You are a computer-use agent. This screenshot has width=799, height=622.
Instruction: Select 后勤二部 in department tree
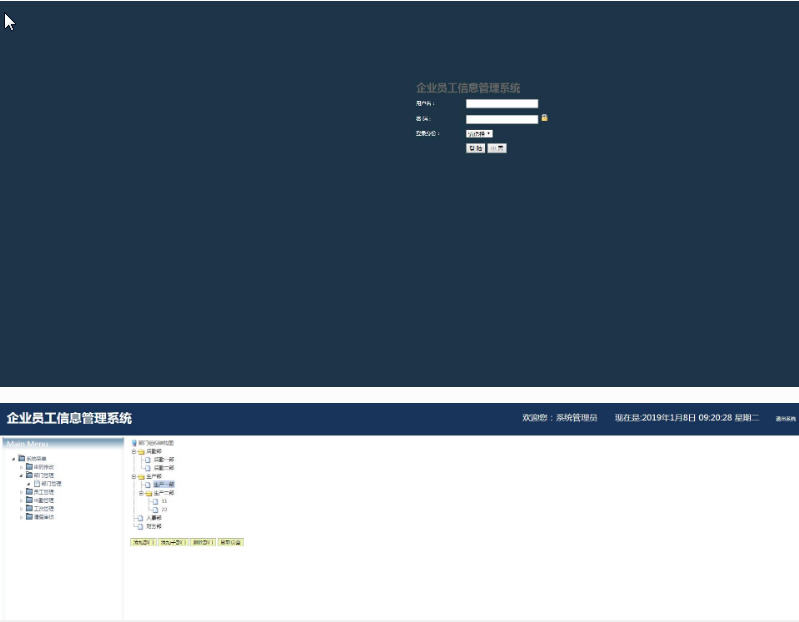(x=164, y=468)
